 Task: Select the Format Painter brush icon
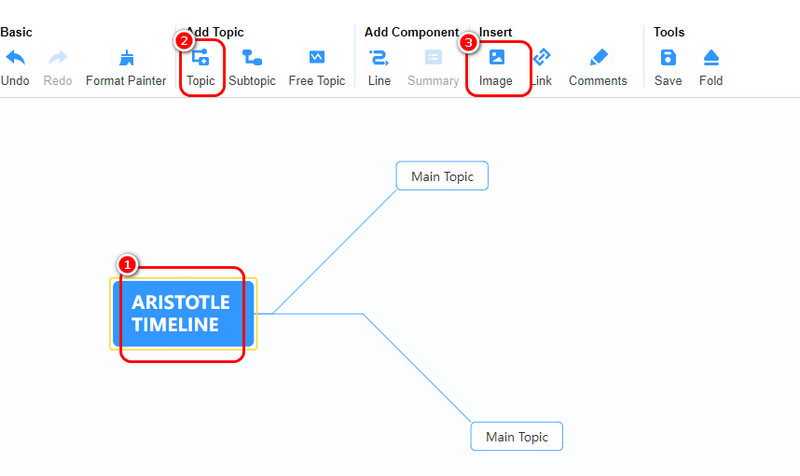click(126, 58)
